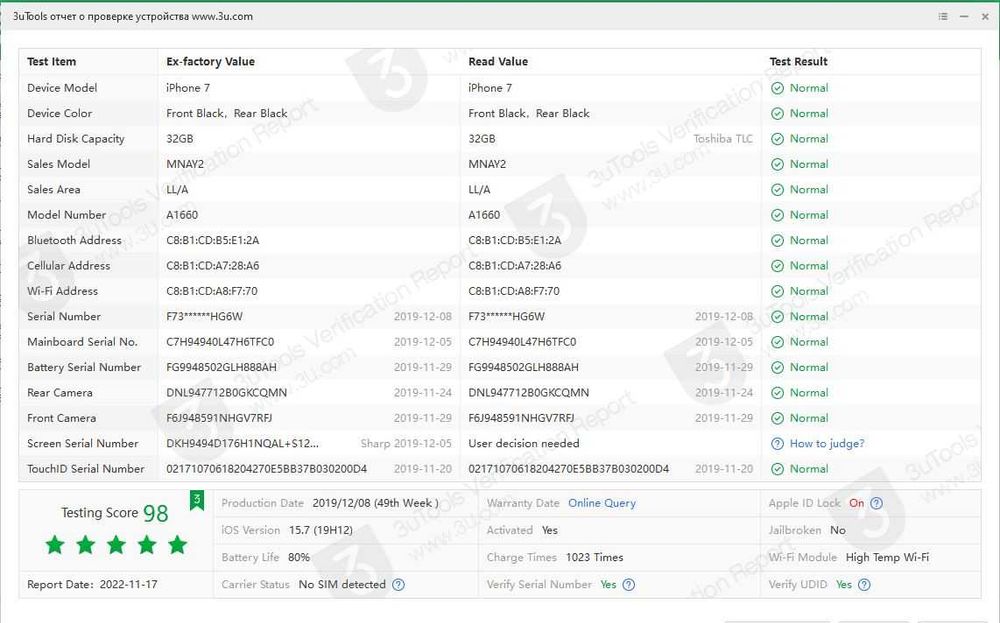This screenshot has height=623, width=1000.
Task: Click the Normal check icon in Sales Model row
Action: (777, 165)
